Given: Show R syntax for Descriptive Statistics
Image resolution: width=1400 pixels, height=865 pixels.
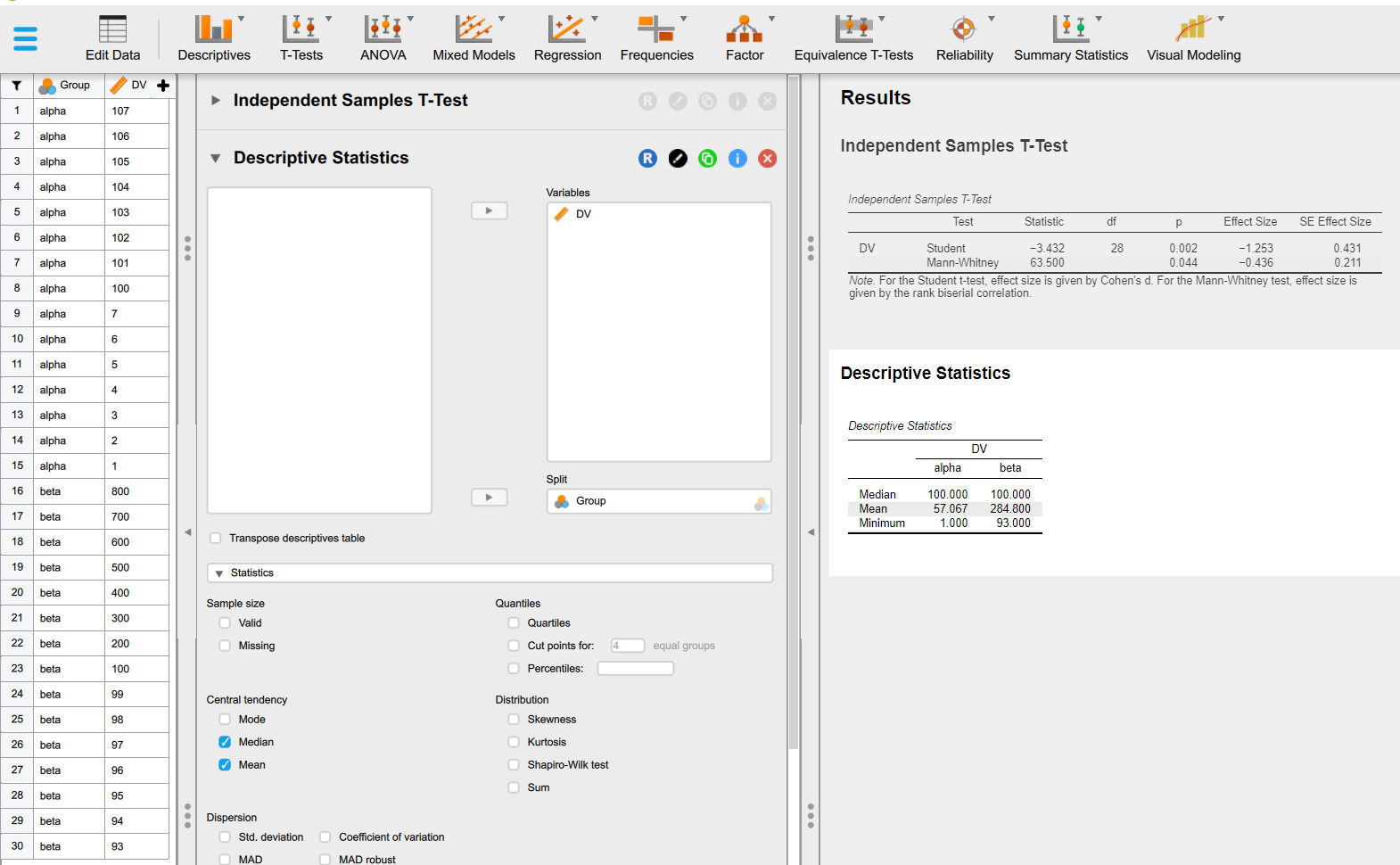Looking at the screenshot, I should click(x=647, y=159).
